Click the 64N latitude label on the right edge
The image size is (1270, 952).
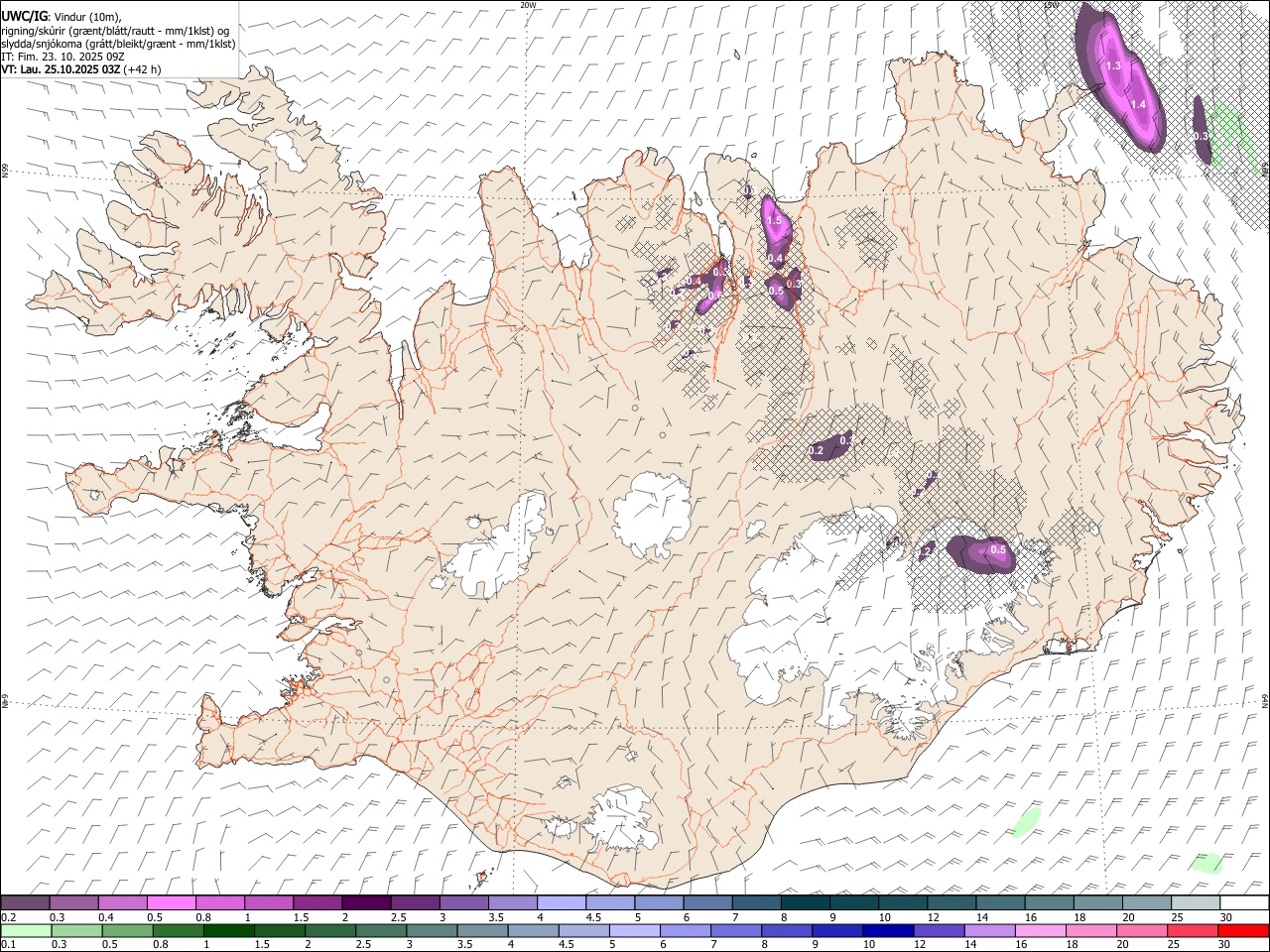click(x=1265, y=699)
